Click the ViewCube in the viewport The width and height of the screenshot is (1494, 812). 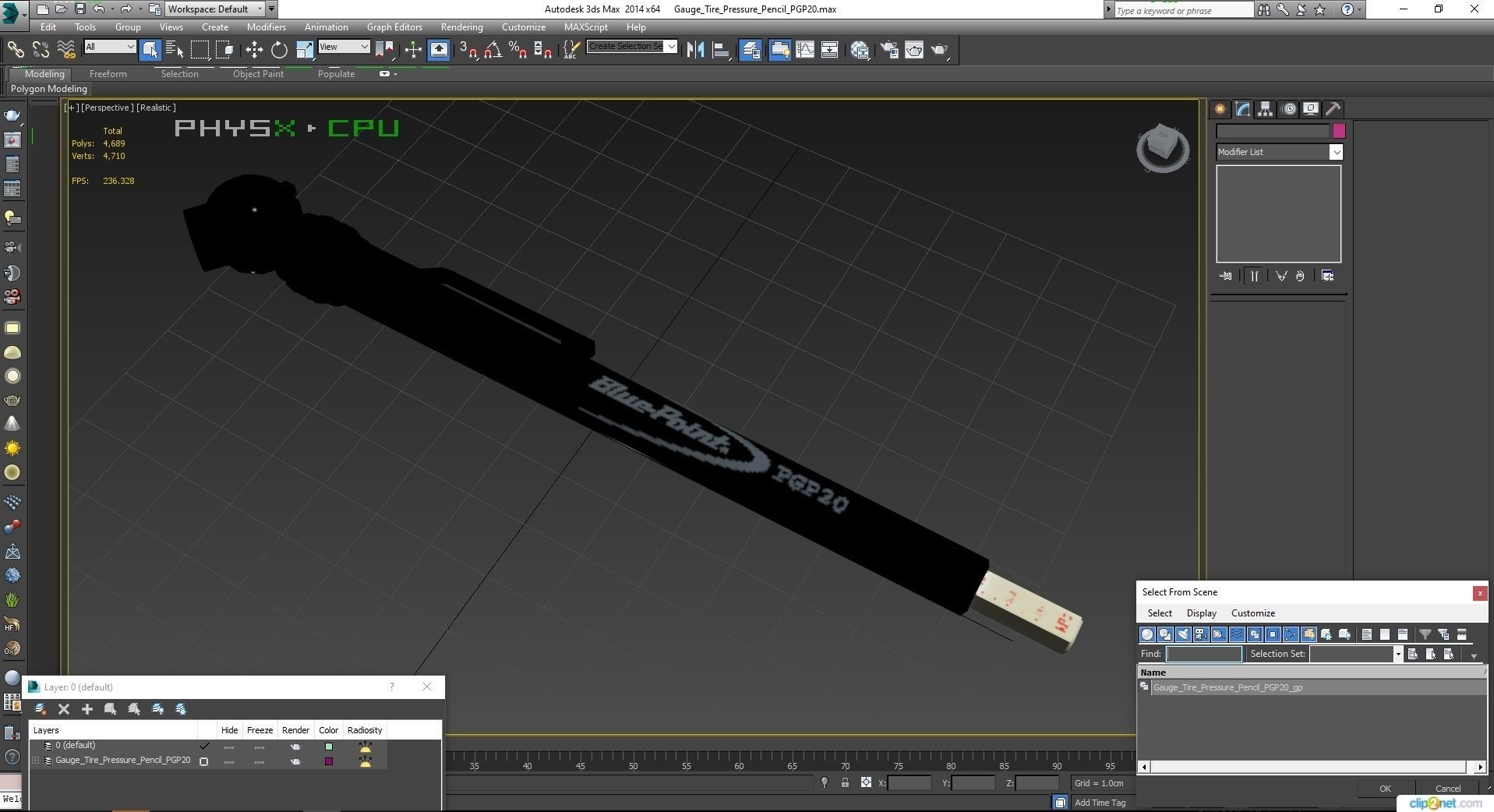[x=1163, y=147]
